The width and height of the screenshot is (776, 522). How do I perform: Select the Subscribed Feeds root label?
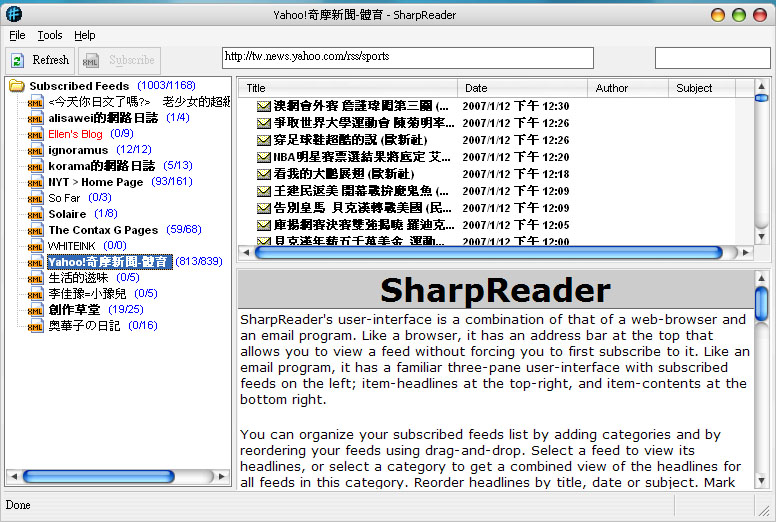(x=79, y=86)
